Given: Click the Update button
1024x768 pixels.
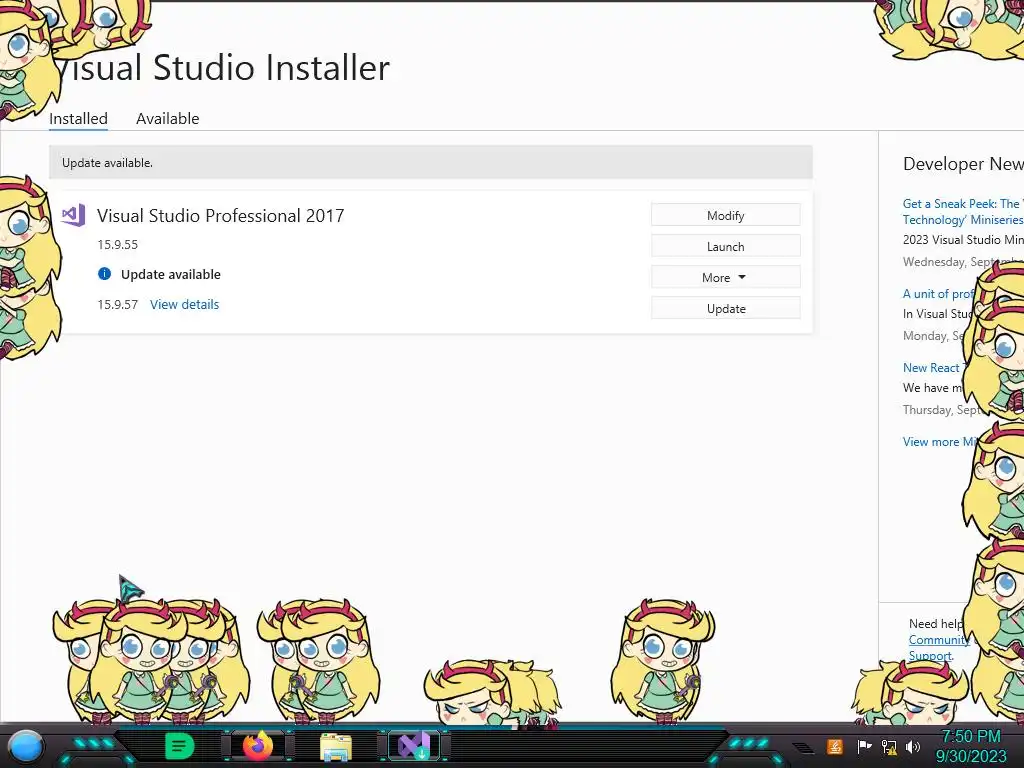Looking at the screenshot, I should (726, 308).
